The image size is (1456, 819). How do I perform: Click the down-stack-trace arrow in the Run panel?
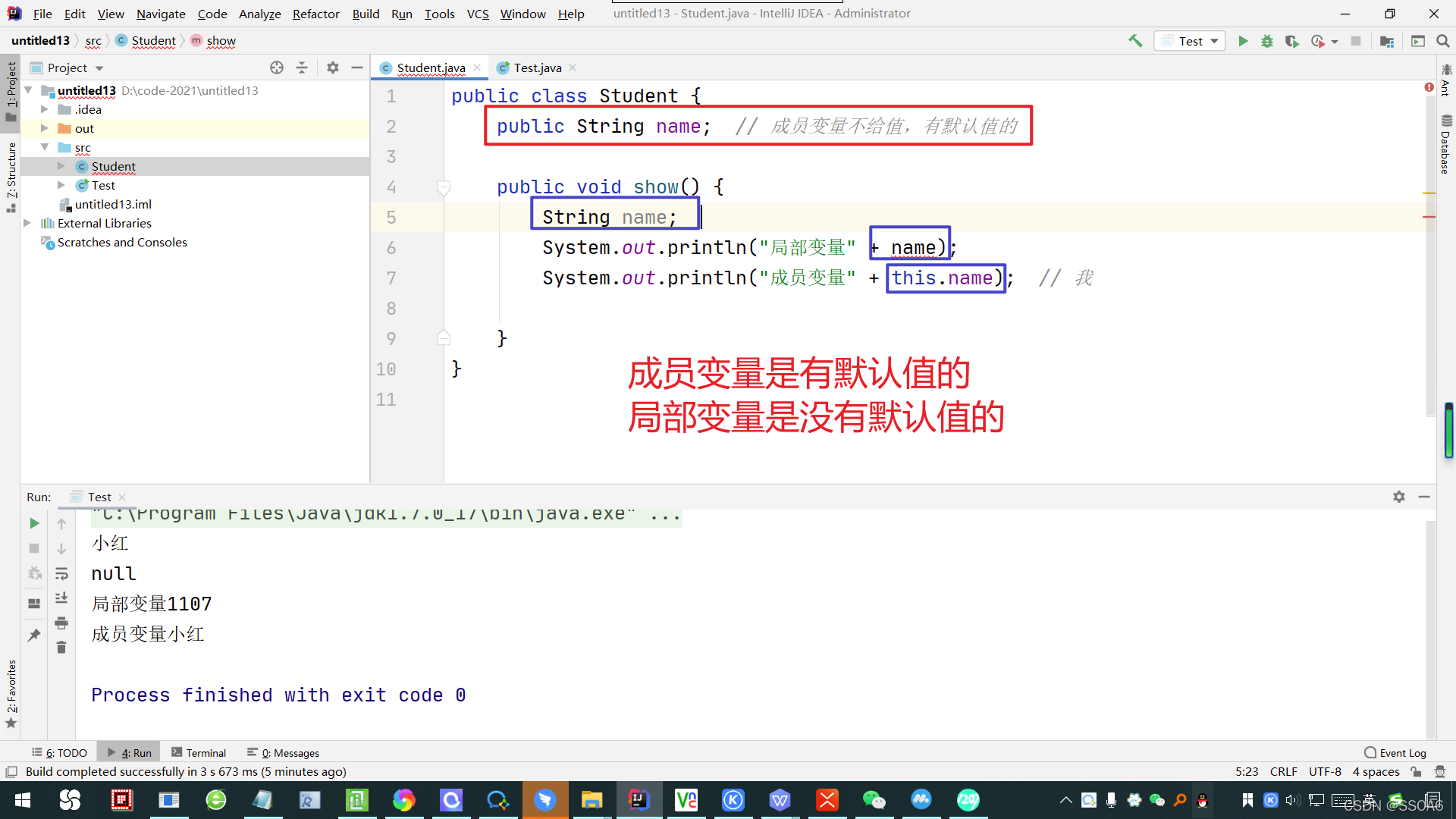tap(61, 548)
